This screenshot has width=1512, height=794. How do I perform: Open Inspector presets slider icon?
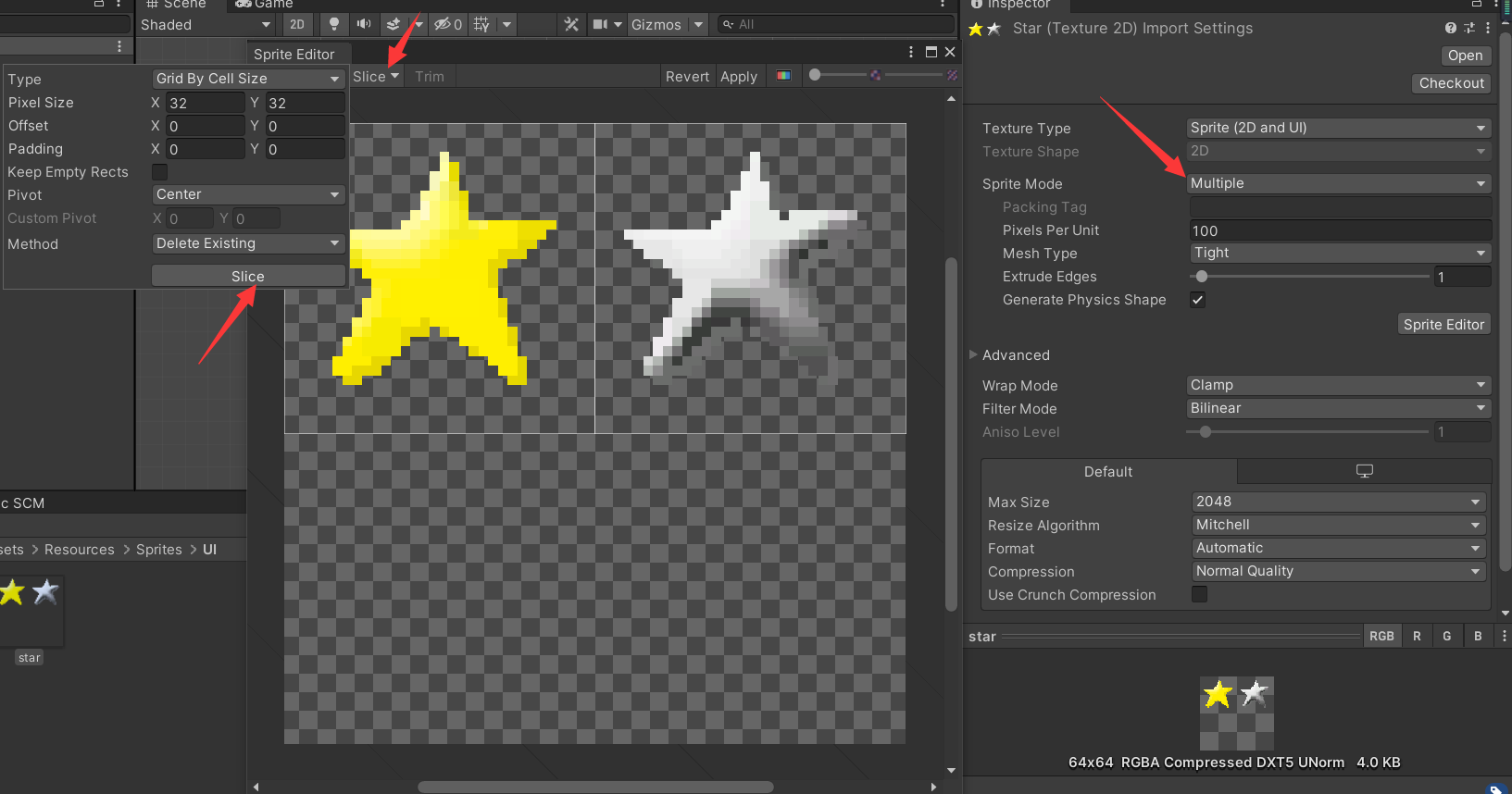coord(1469,28)
